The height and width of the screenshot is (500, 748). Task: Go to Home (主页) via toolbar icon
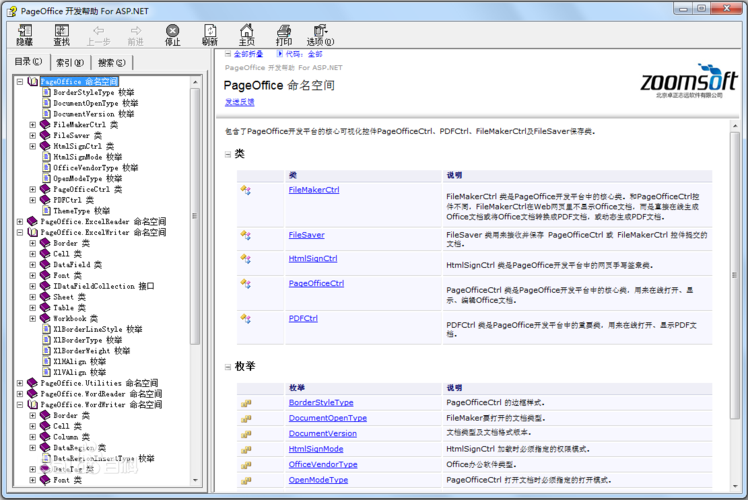click(247, 35)
